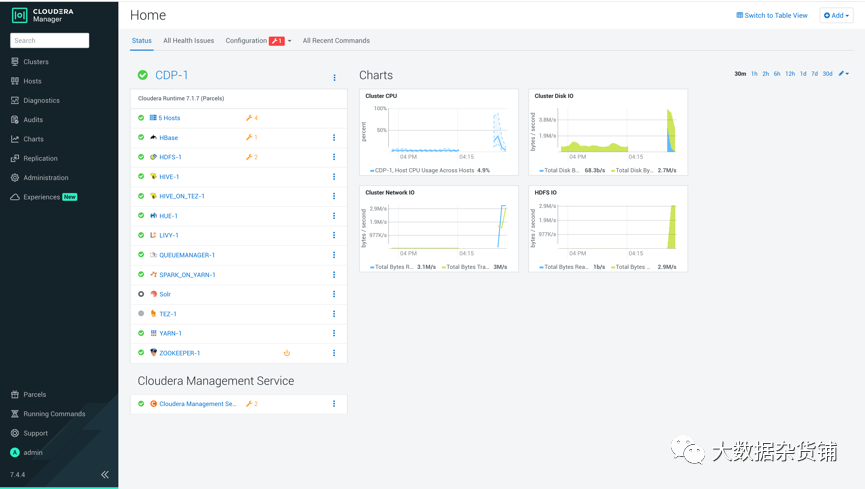Open All Recent Commands tab

click(x=336, y=40)
